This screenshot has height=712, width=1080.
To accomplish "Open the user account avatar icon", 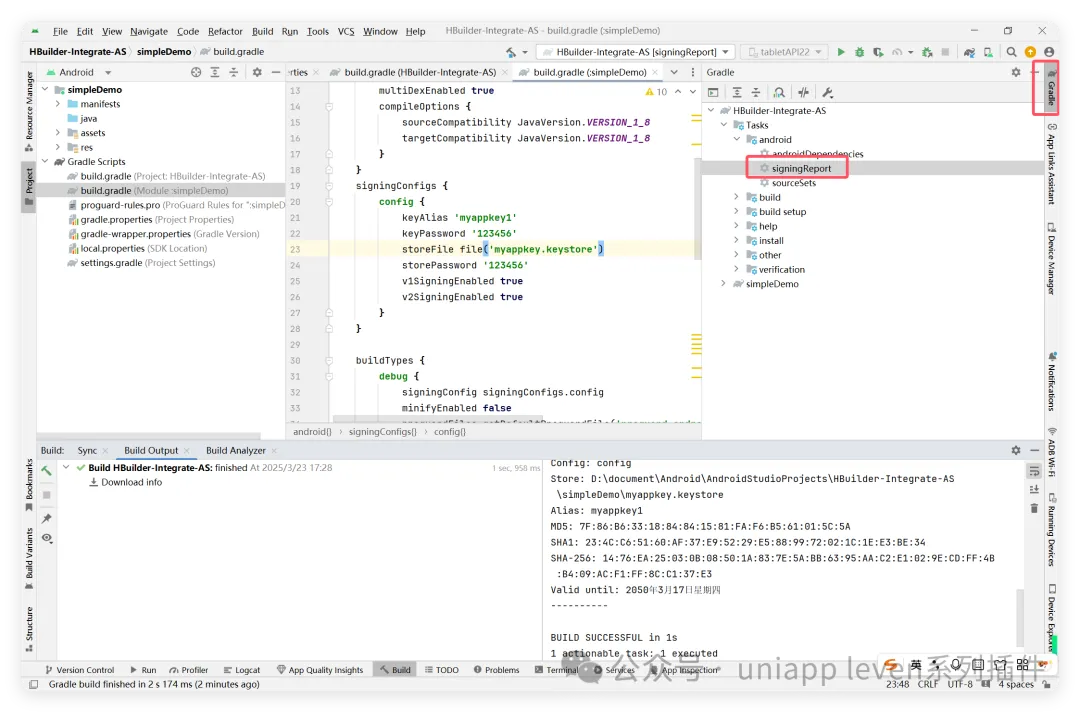I will (x=1049, y=52).
